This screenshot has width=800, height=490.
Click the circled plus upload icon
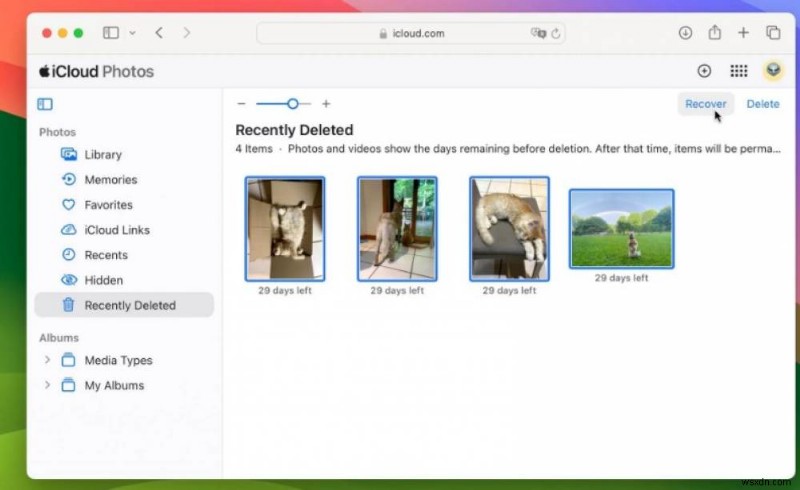(704, 71)
